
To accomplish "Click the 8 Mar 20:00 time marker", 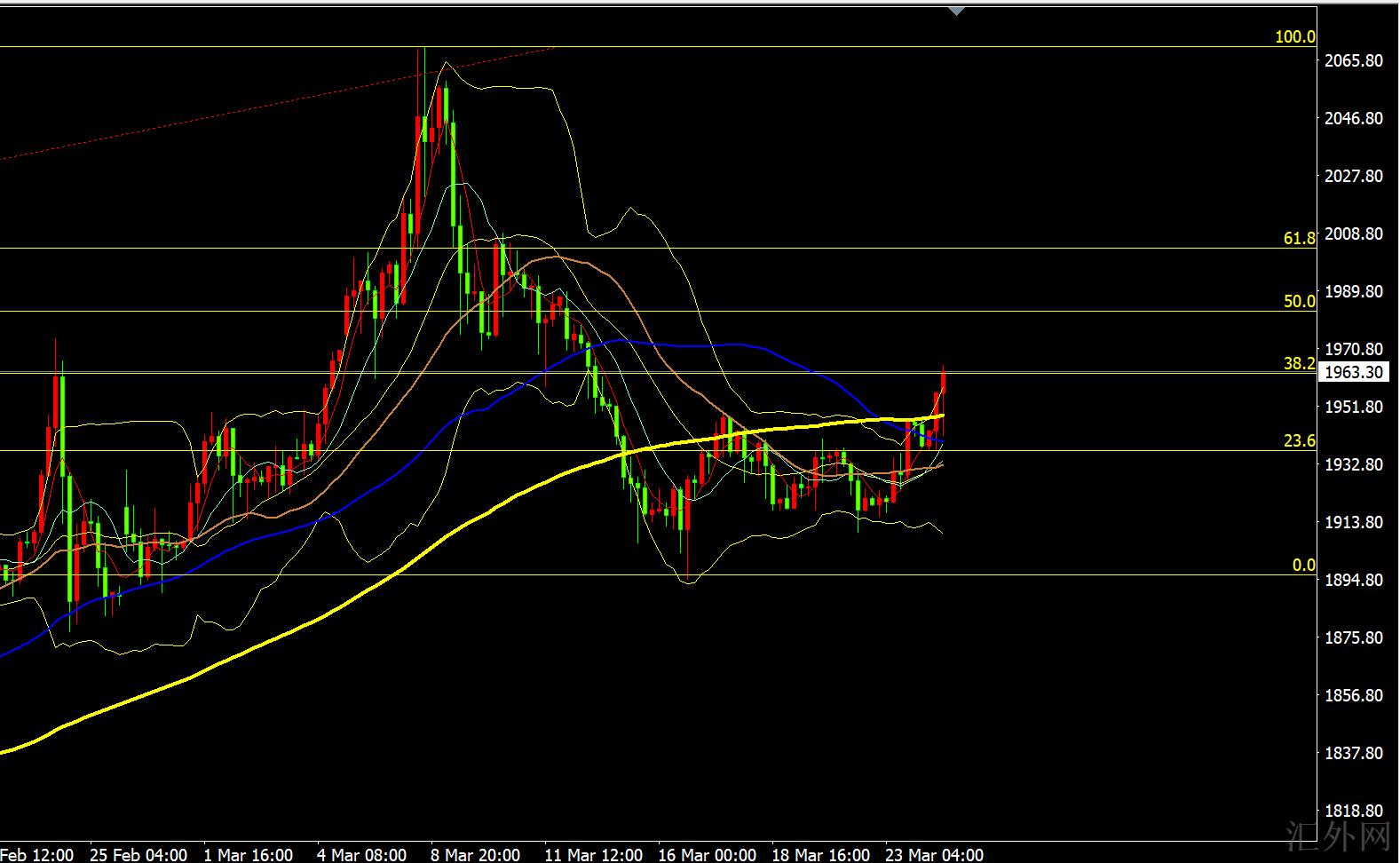I will pyautogui.click(x=475, y=854).
